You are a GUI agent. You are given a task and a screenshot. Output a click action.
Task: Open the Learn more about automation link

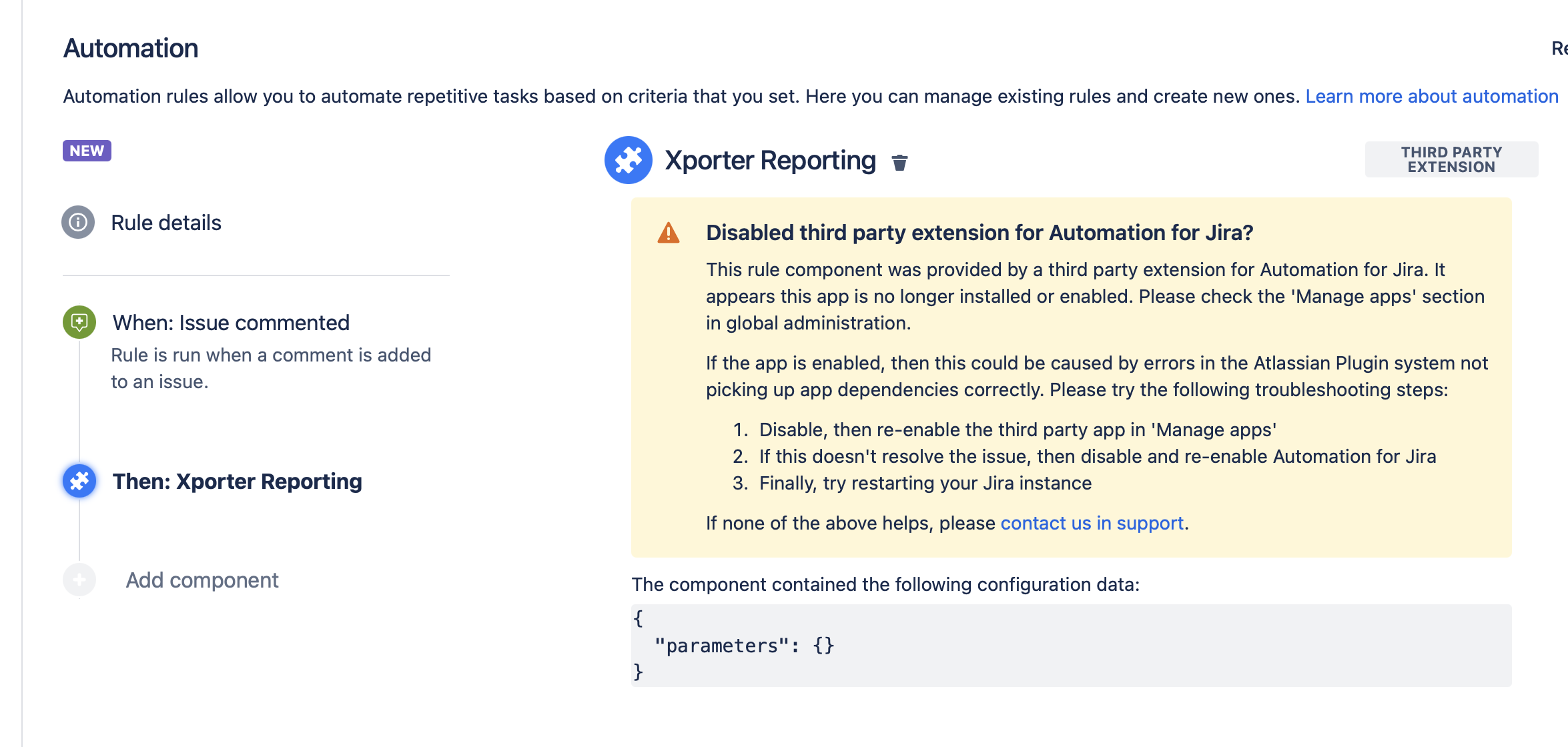(1431, 97)
